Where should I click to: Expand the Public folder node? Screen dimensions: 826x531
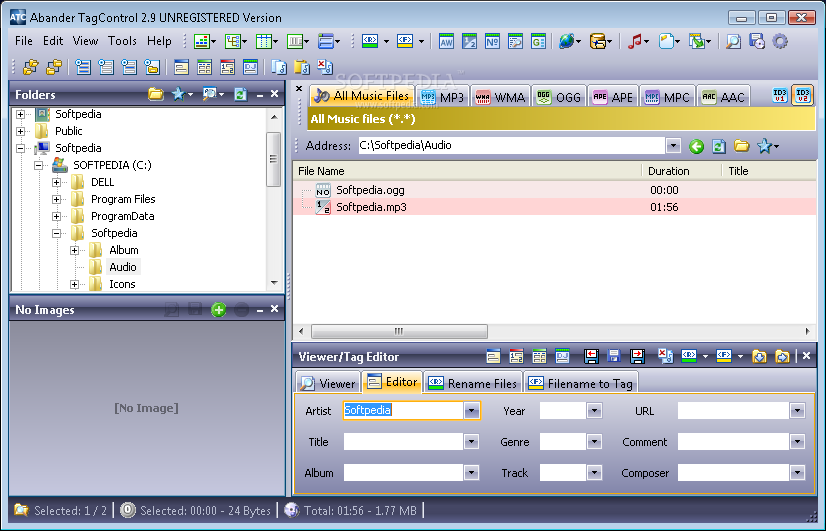click(x=21, y=131)
